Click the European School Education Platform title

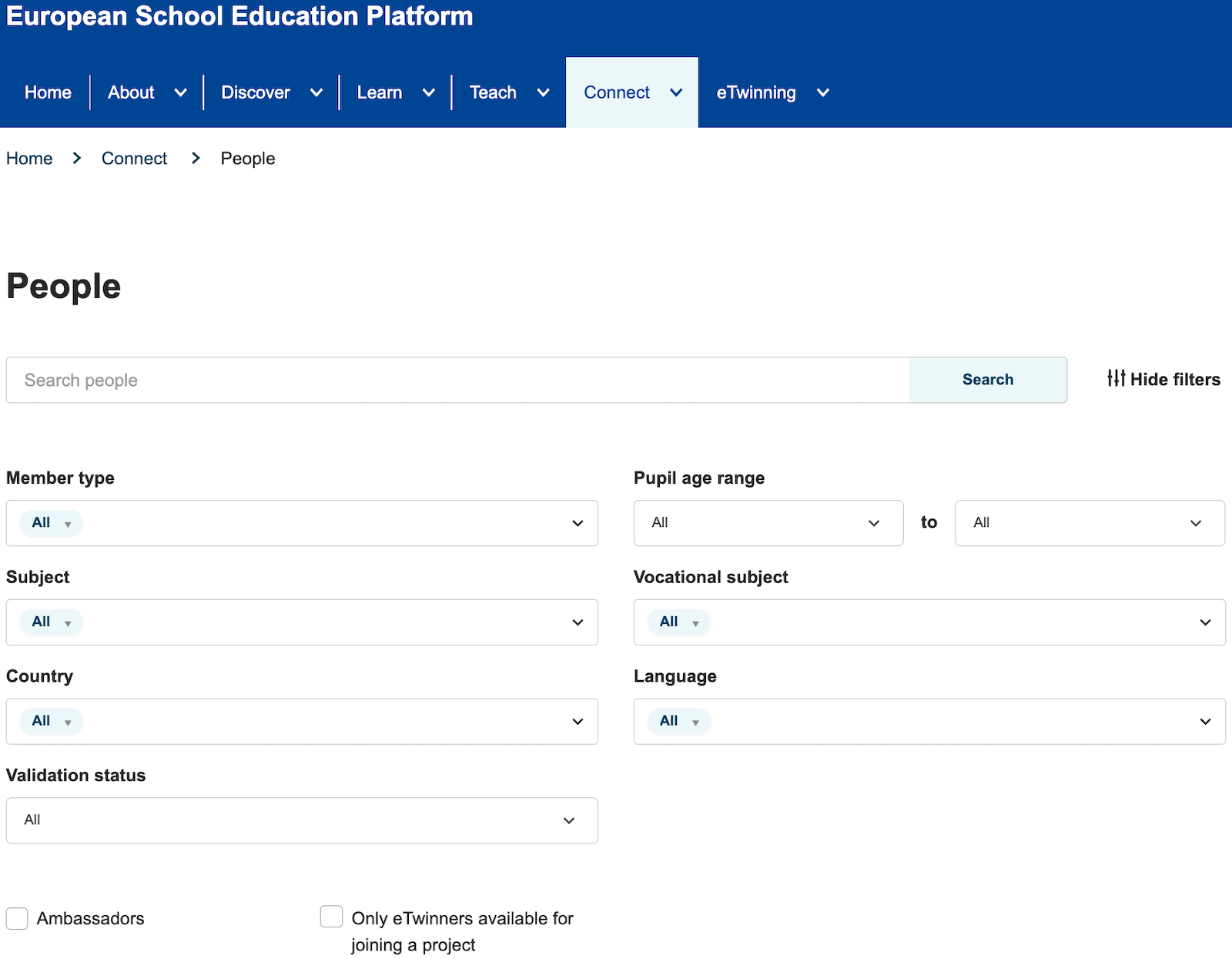click(x=239, y=16)
